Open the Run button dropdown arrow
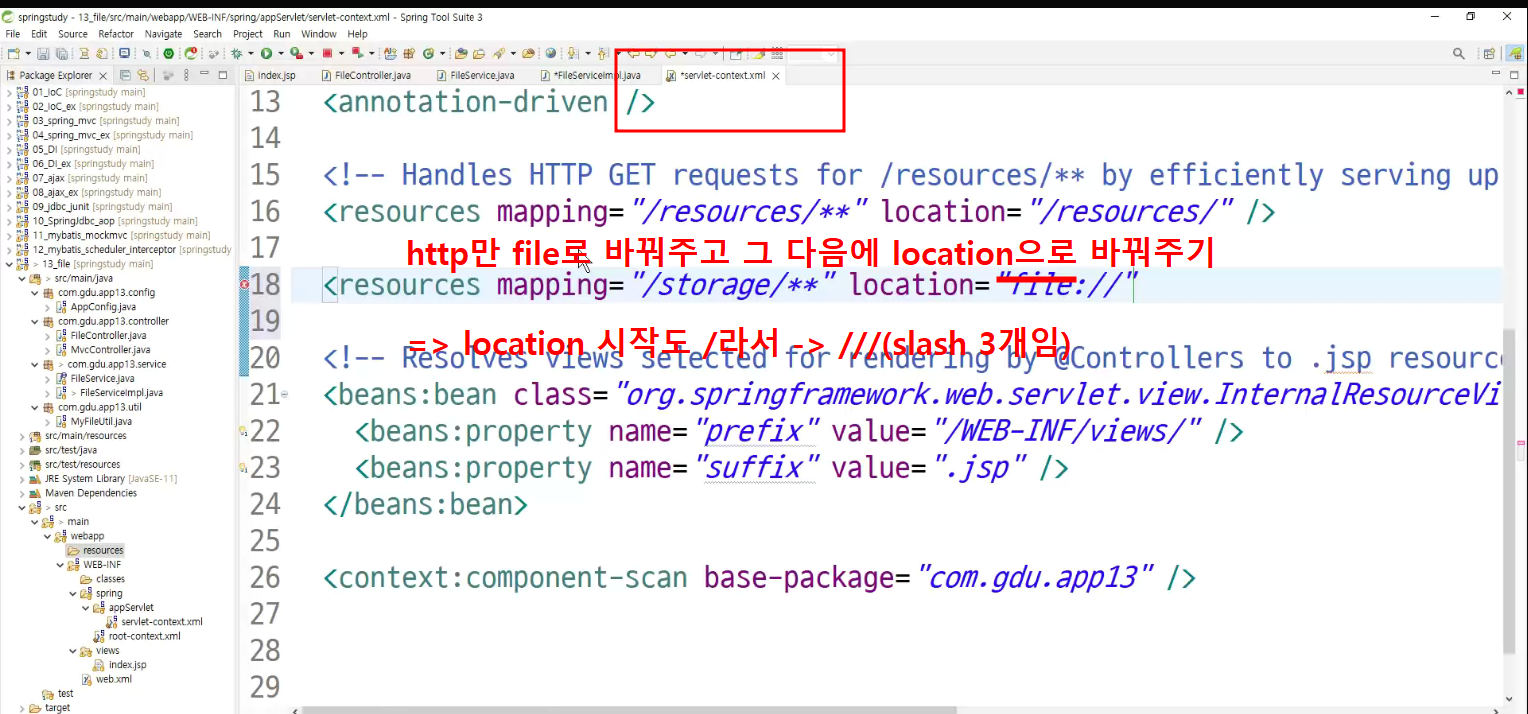 pyautogui.click(x=281, y=53)
